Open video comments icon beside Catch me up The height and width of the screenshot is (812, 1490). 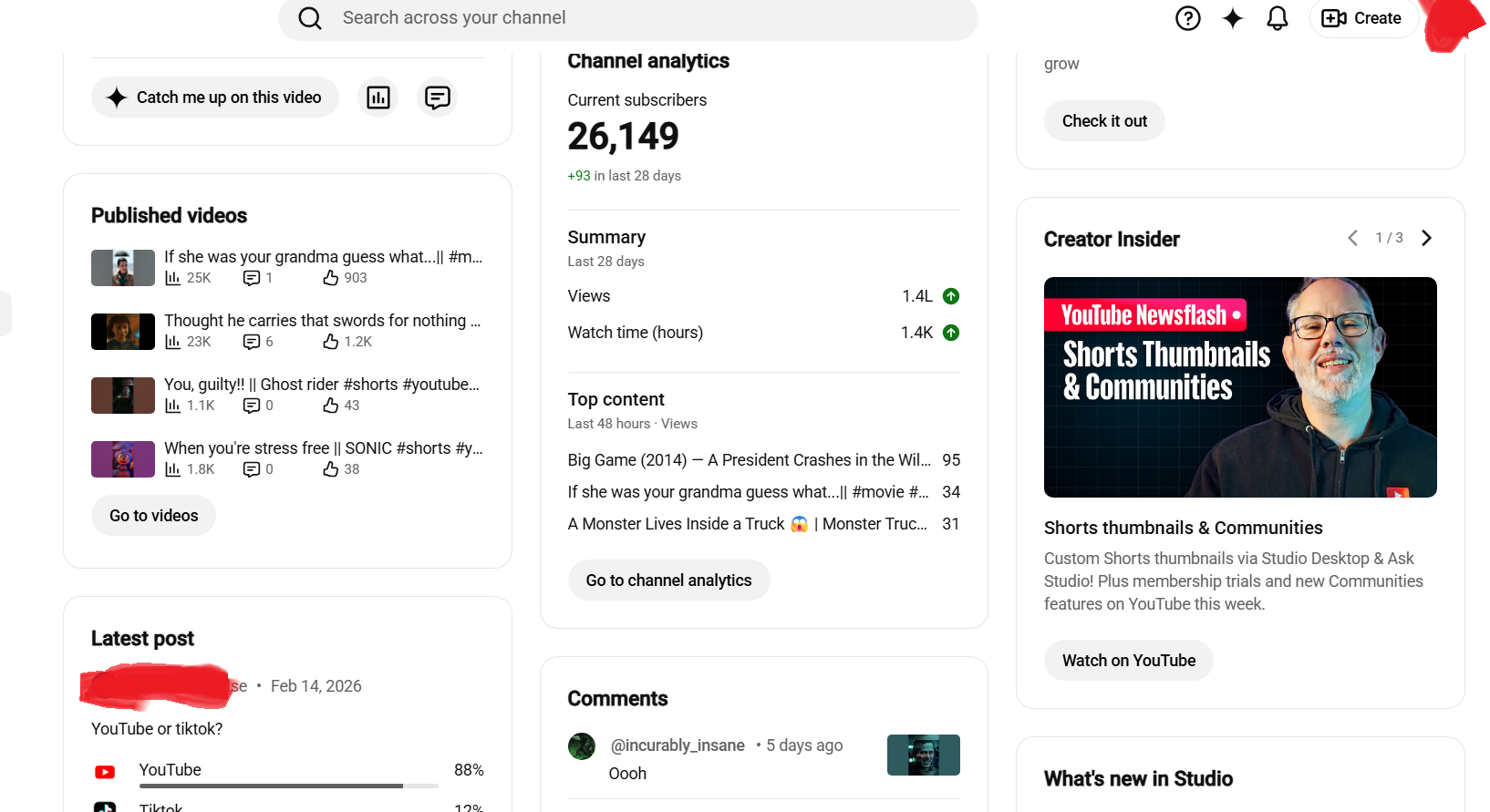pos(438,98)
